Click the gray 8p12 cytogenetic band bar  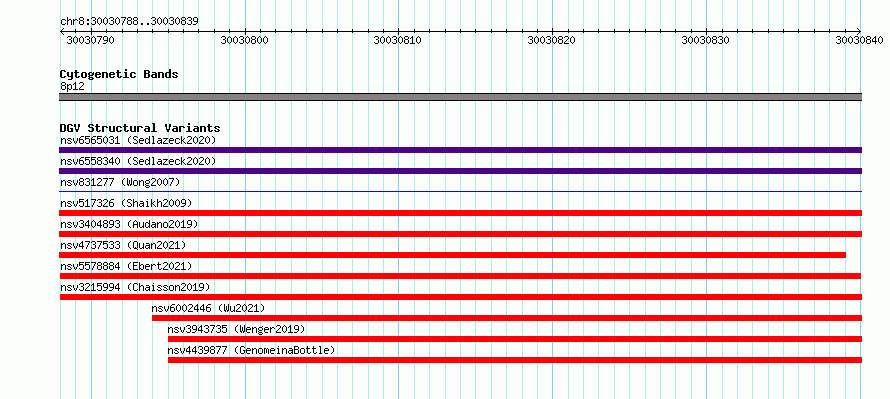click(x=460, y=96)
